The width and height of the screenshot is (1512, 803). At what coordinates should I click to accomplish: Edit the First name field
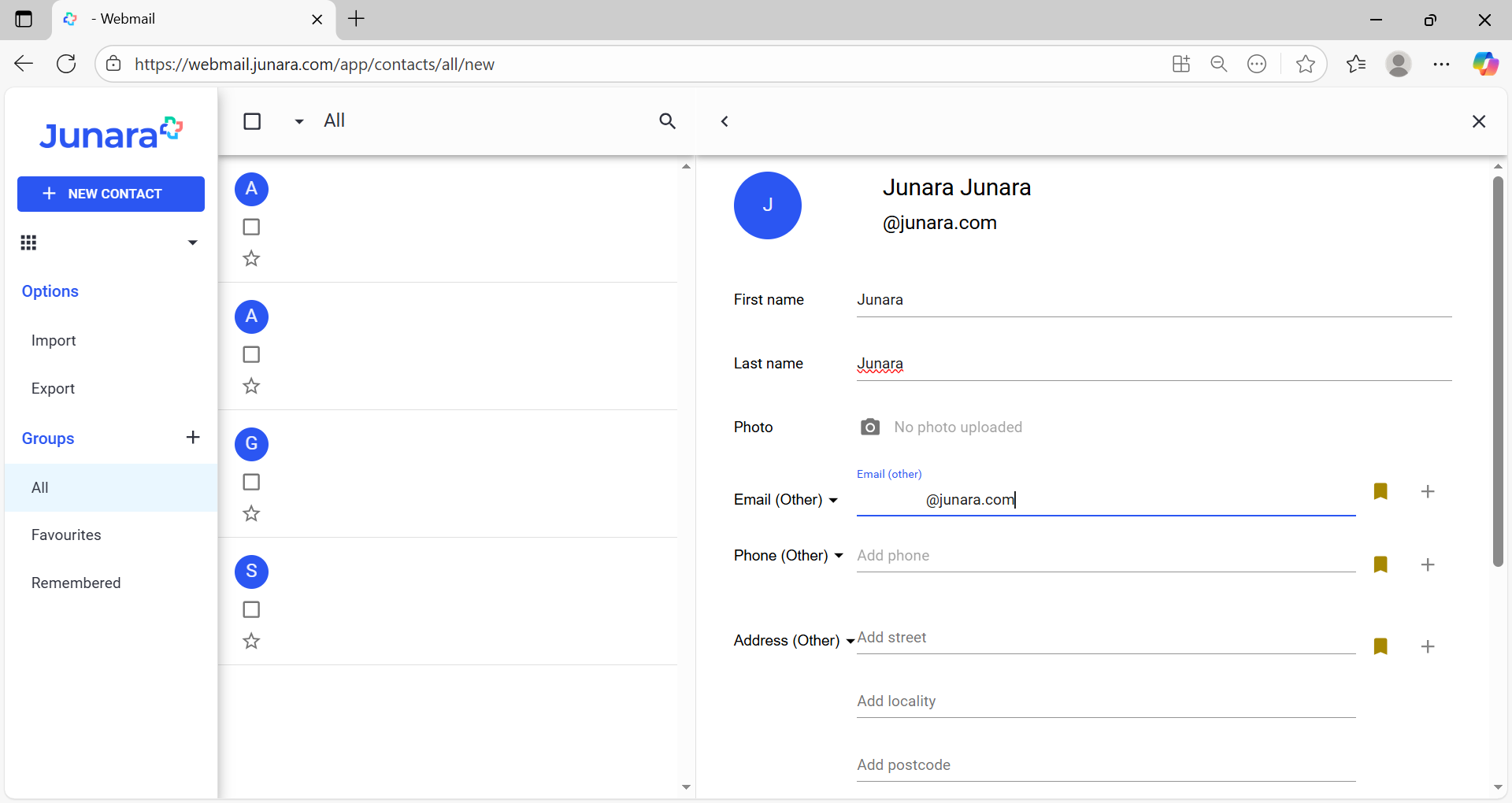1154,300
